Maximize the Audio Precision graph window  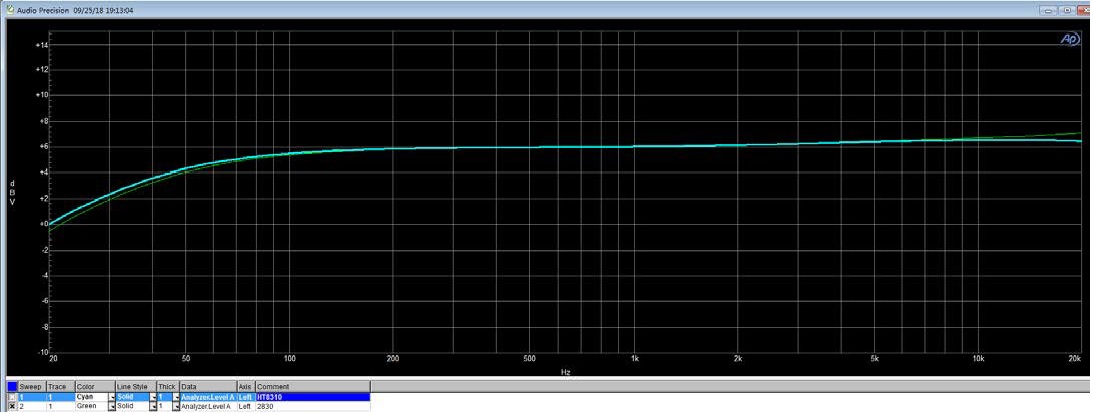point(1066,9)
